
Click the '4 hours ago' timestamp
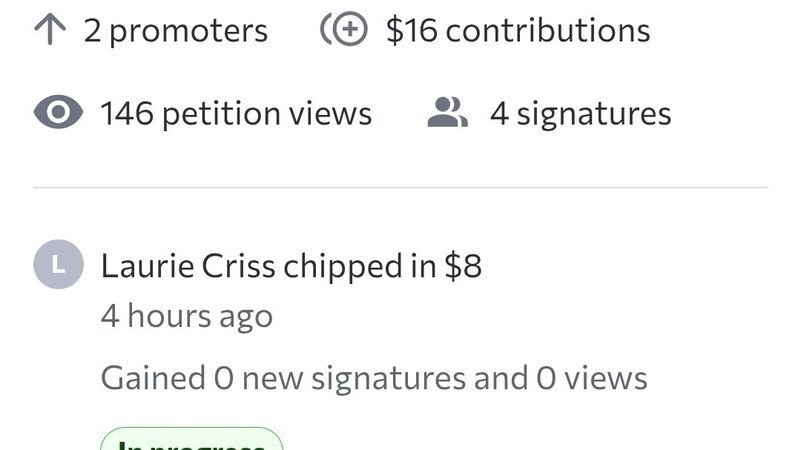coord(187,317)
